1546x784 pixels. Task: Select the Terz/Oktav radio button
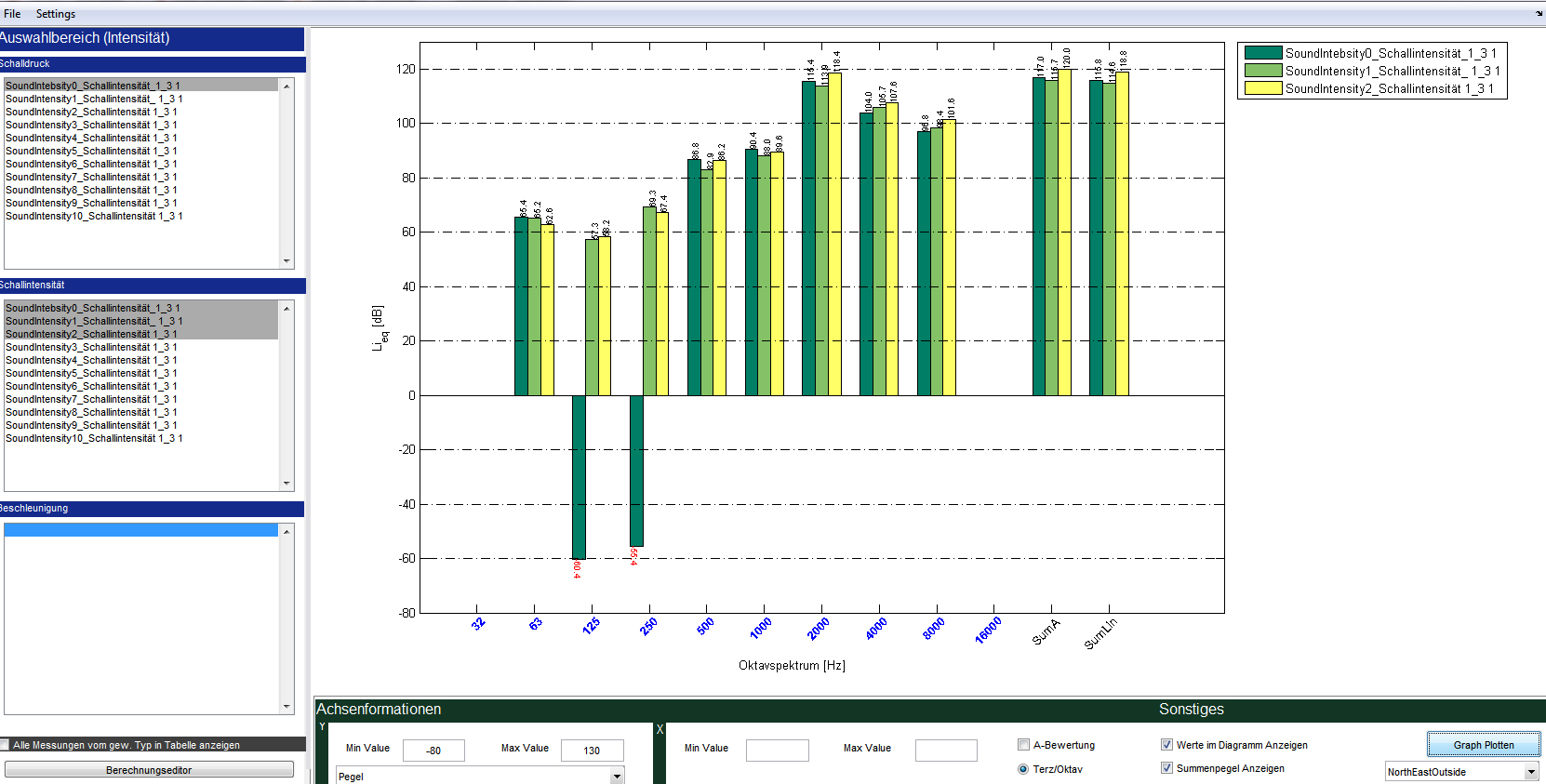click(1023, 769)
